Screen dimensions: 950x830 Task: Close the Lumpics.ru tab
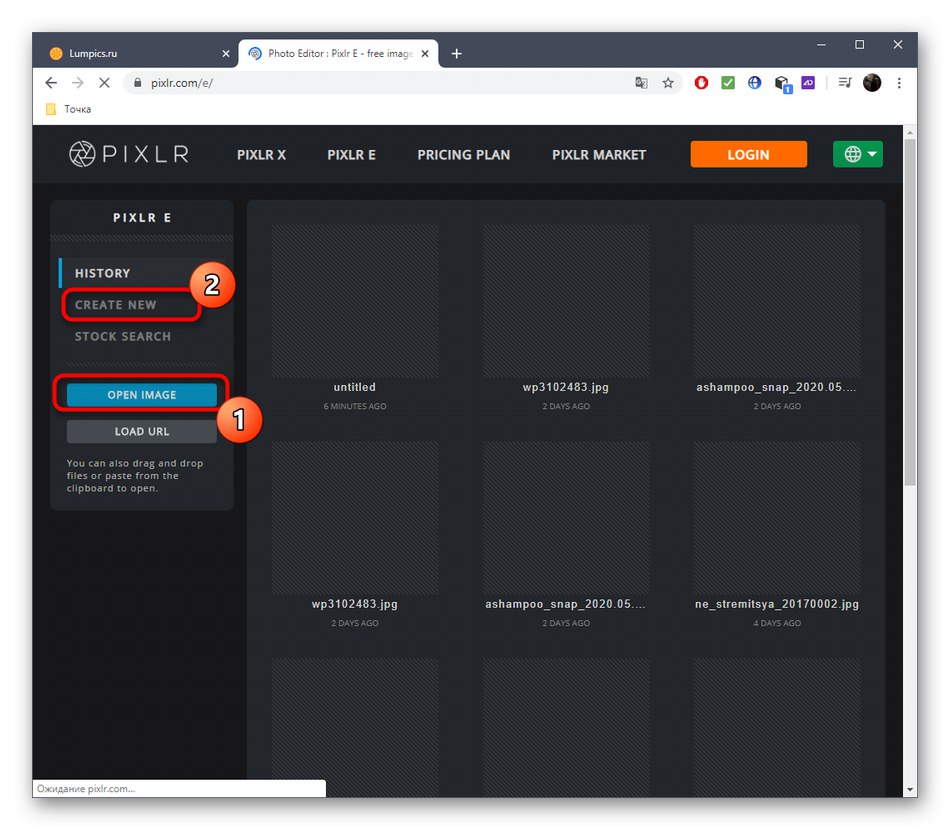[226, 54]
